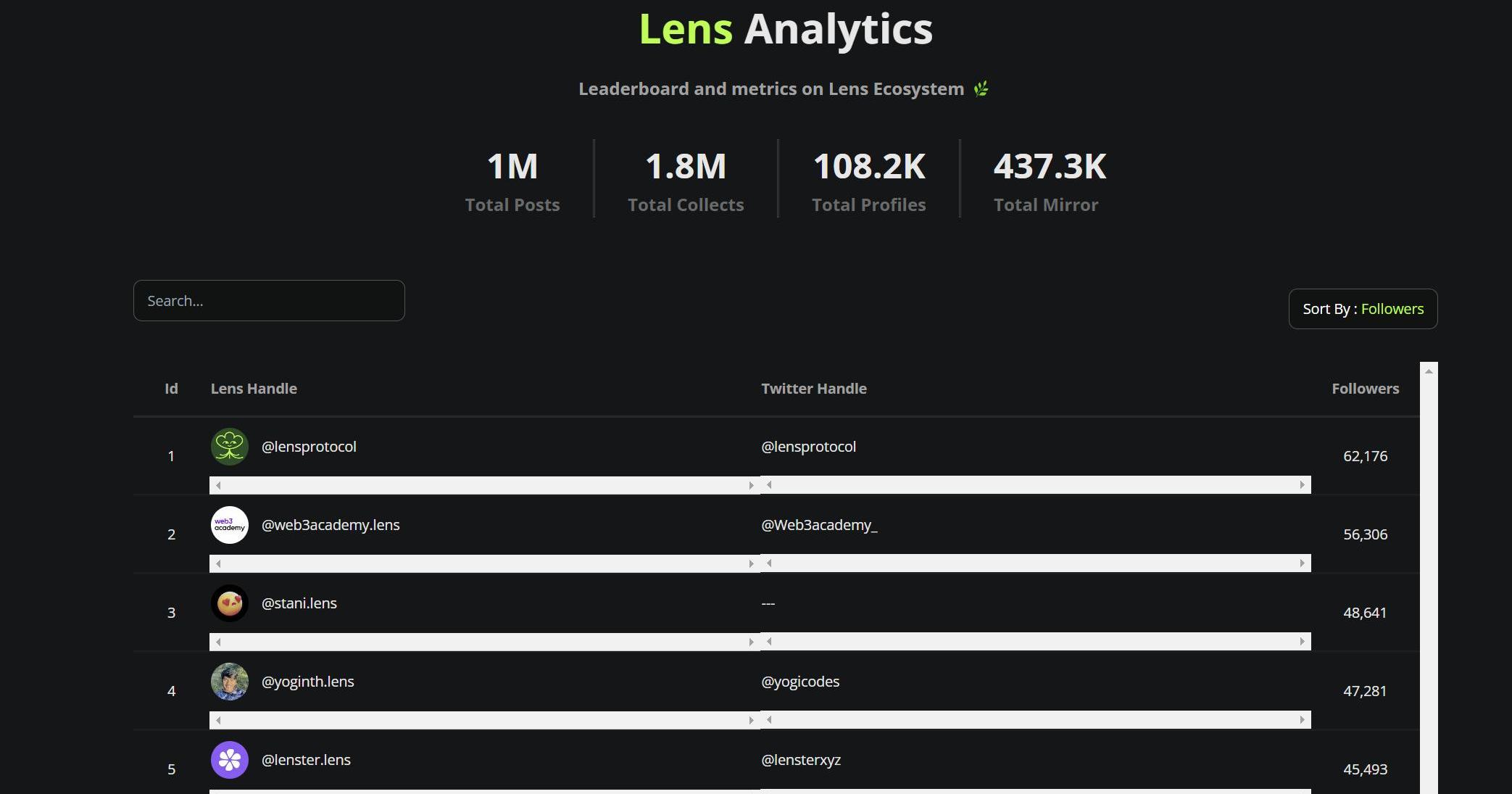This screenshot has height=794, width=1512.
Task: Click follower count 48,641
Action: click(x=1365, y=613)
